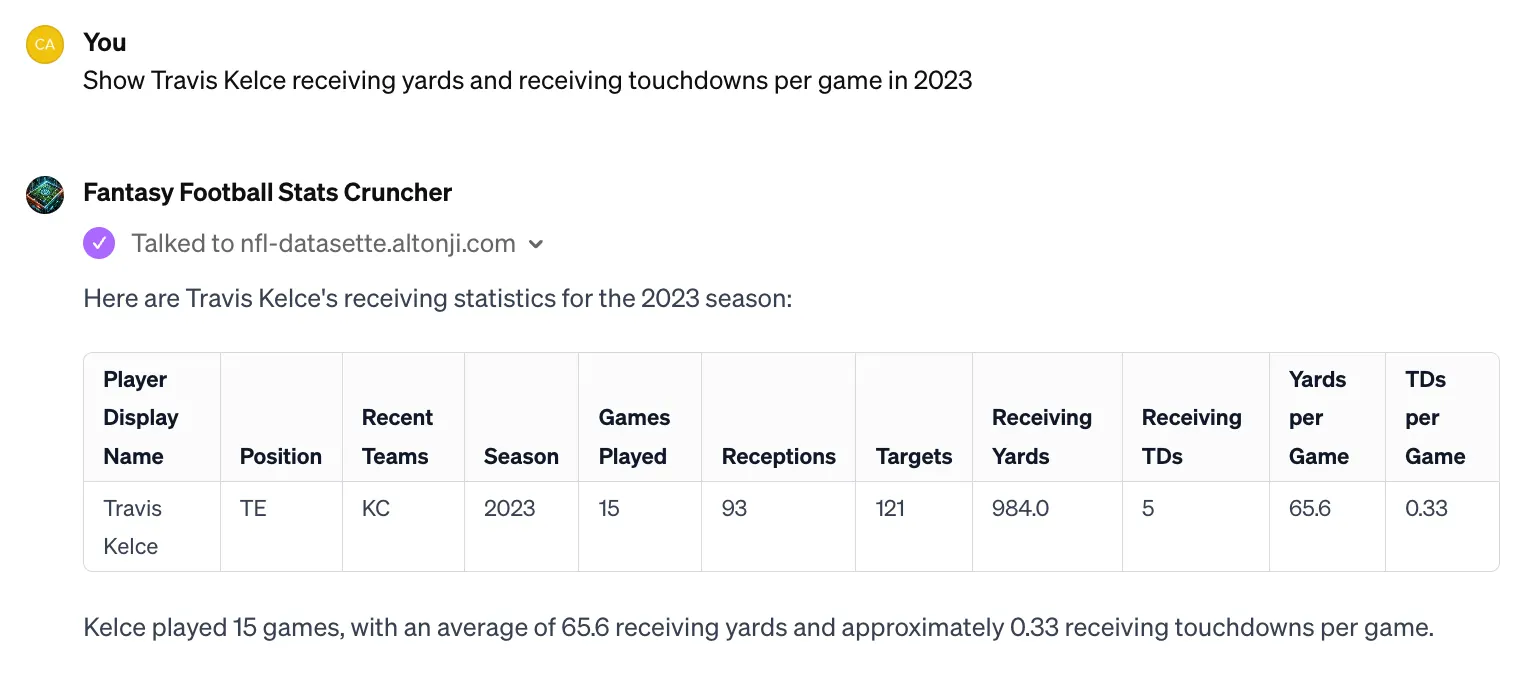Click the purple checkmark status icon
1540x684 pixels.
point(99,243)
